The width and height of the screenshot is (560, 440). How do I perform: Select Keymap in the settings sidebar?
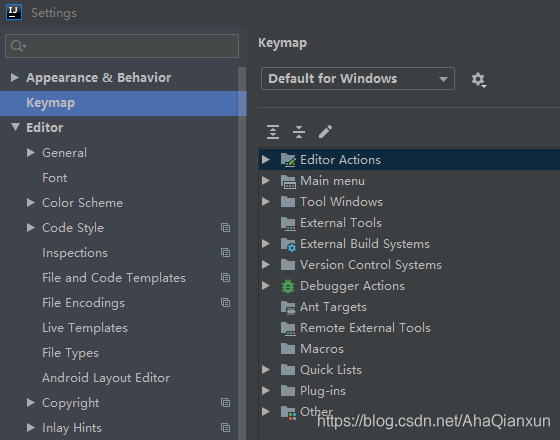point(123,103)
